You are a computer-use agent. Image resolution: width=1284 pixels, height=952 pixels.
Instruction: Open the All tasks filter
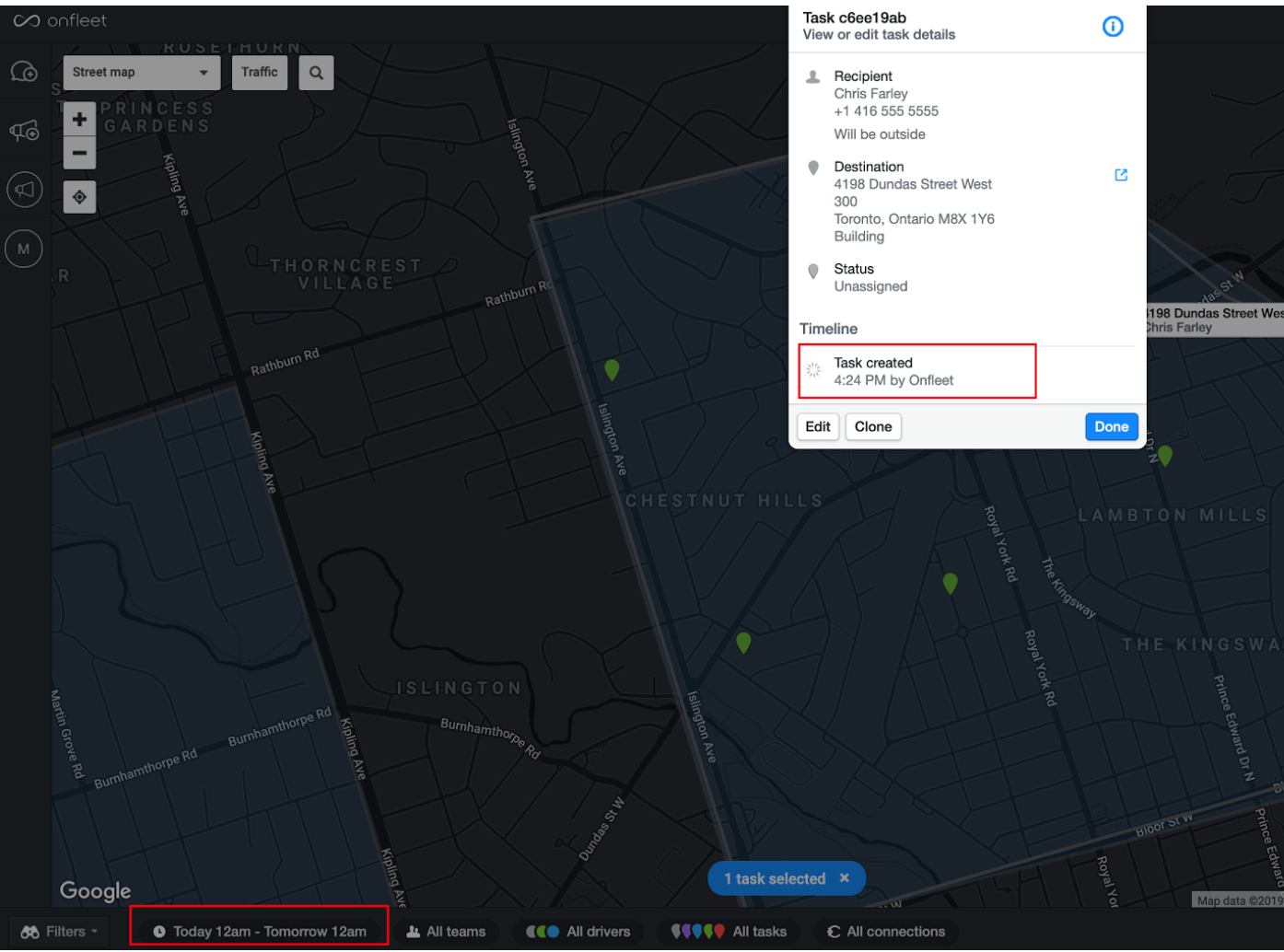point(730,932)
